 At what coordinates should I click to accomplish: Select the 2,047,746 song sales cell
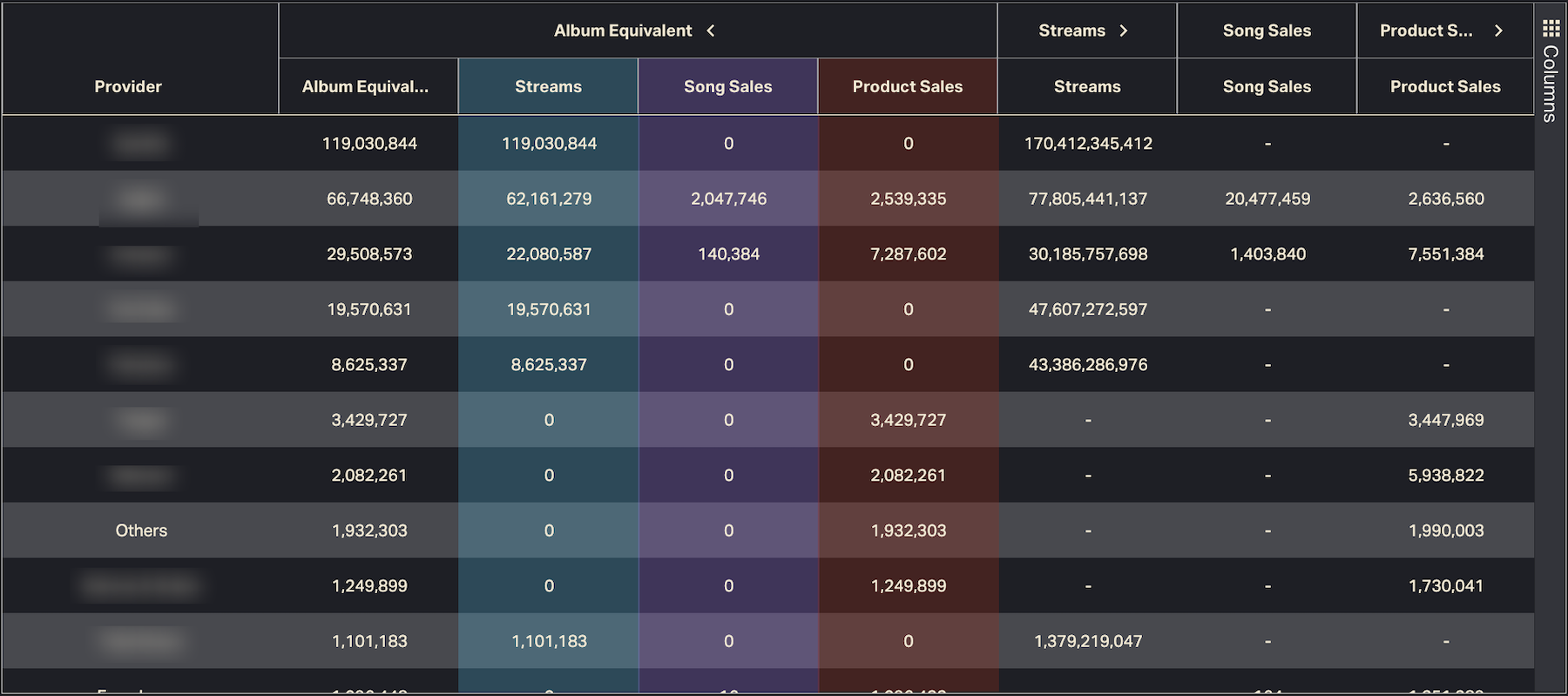coord(728,199)
